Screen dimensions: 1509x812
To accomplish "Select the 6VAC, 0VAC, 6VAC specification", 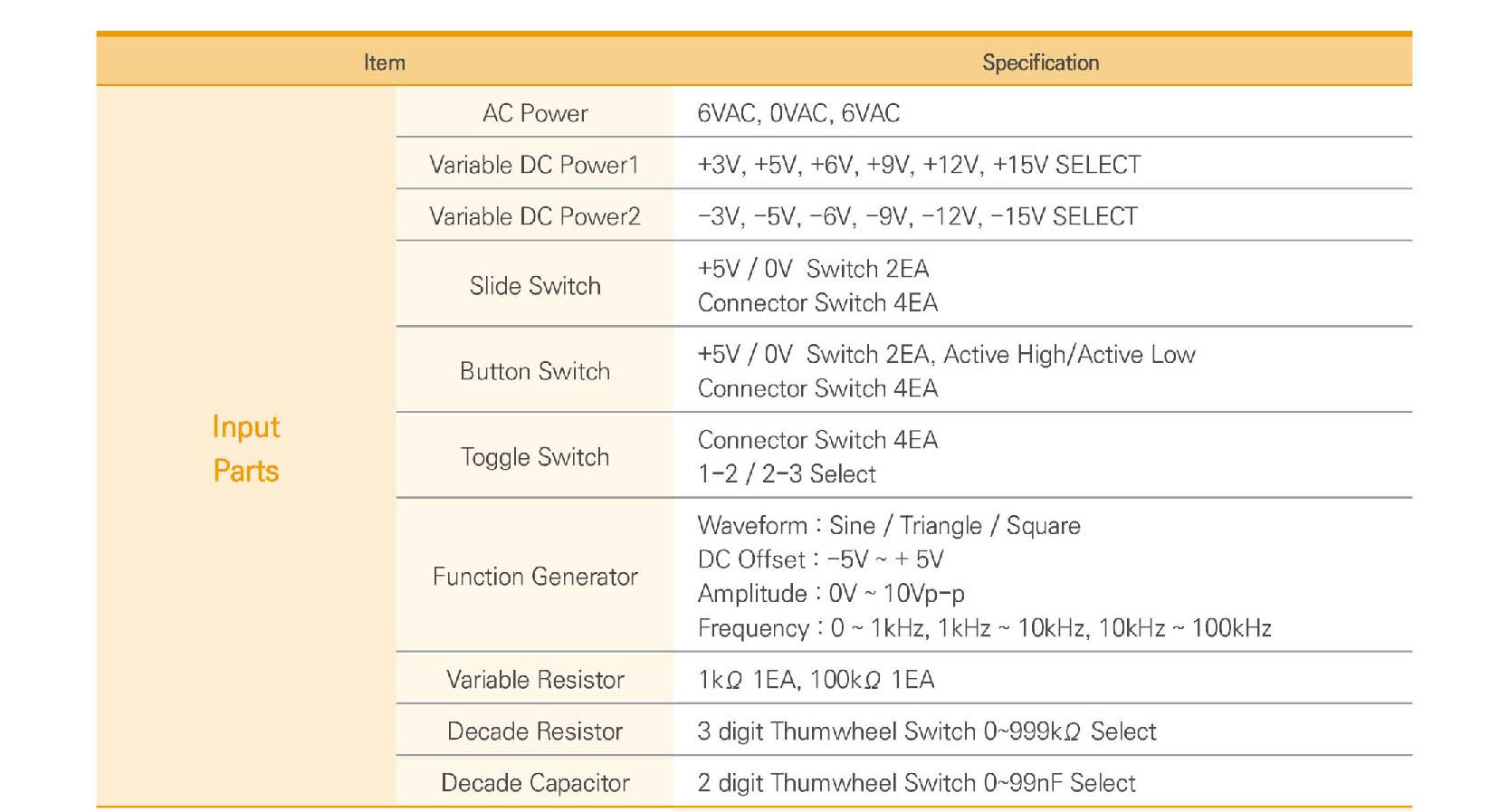I will click(798, 113).
